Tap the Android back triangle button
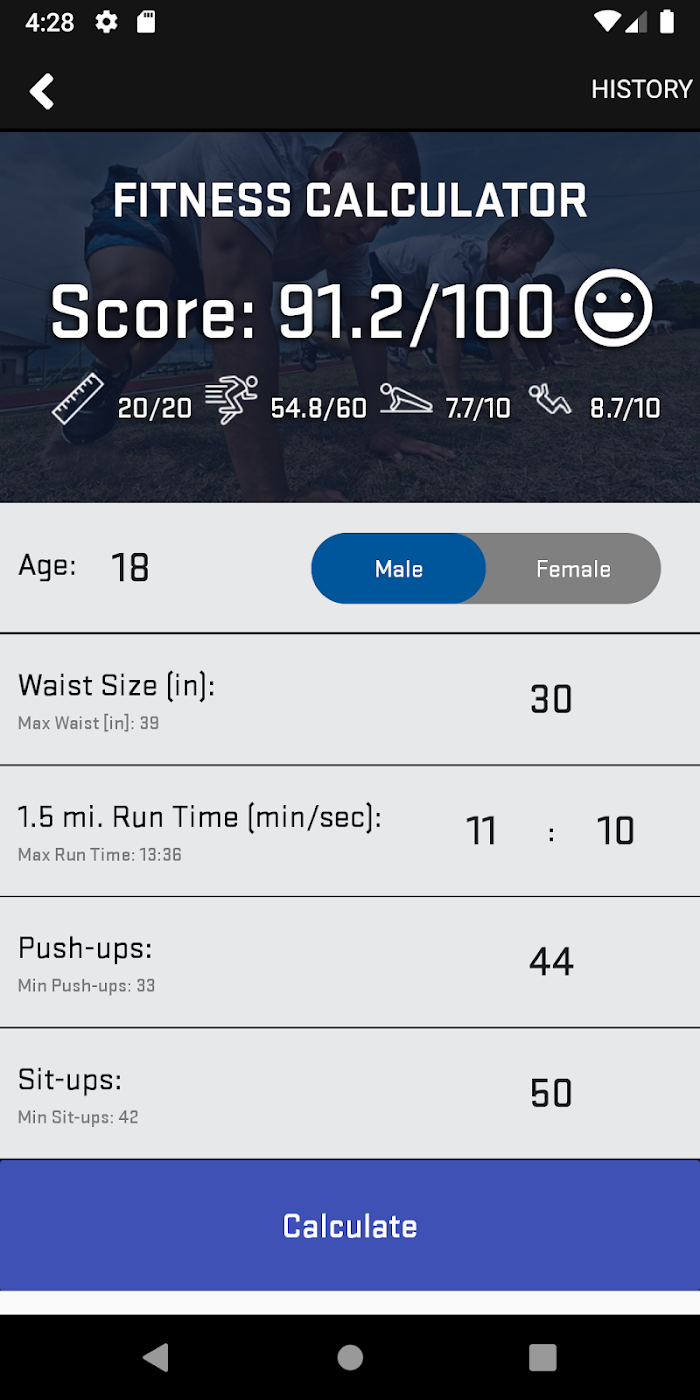Viewport: 700px width, 1400px height. click(156, 1357)
